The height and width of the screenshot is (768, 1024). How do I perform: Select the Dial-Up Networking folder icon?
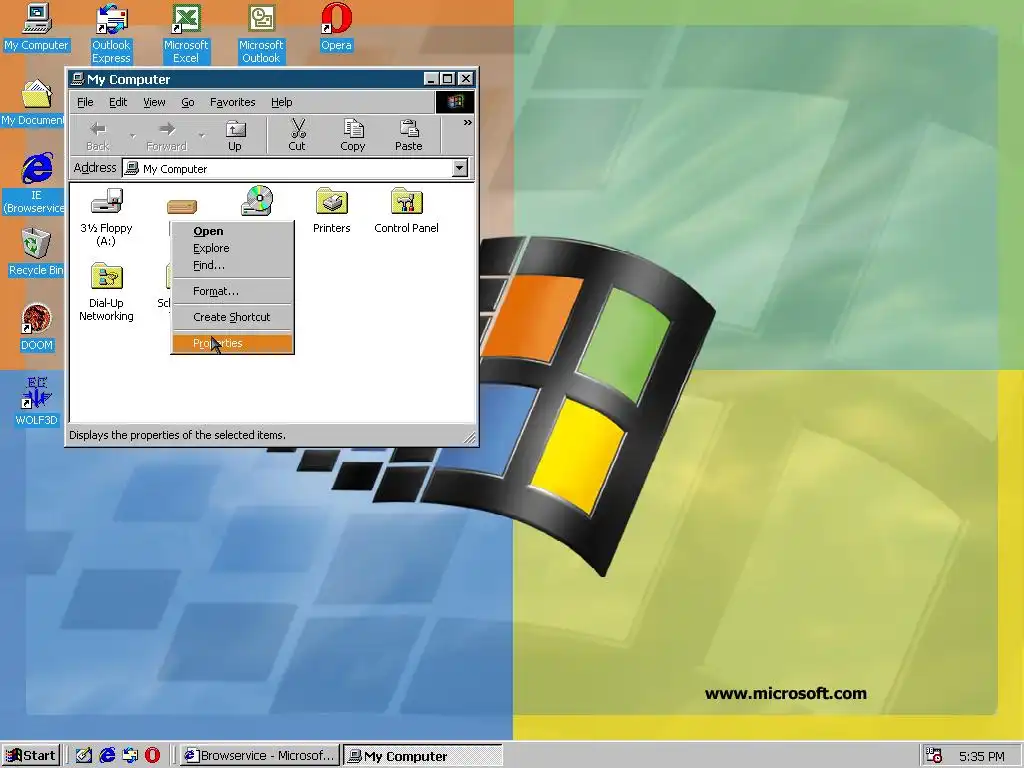[106, 292]
